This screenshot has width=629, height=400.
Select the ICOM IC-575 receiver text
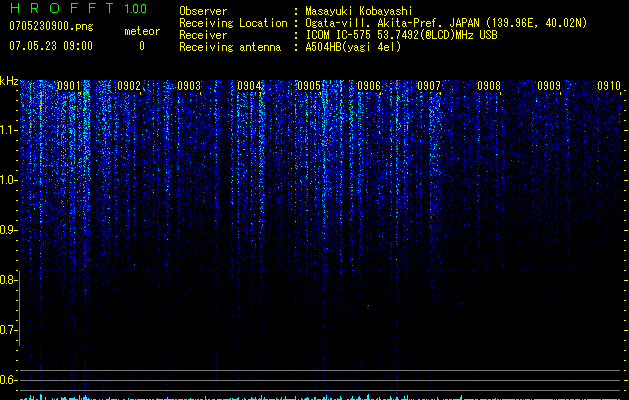401,35
